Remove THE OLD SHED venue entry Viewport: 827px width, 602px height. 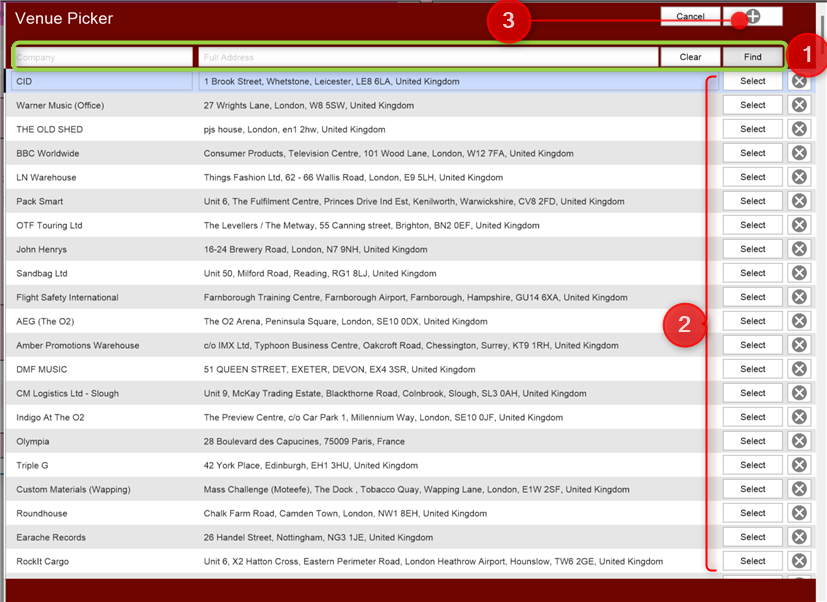799,129
